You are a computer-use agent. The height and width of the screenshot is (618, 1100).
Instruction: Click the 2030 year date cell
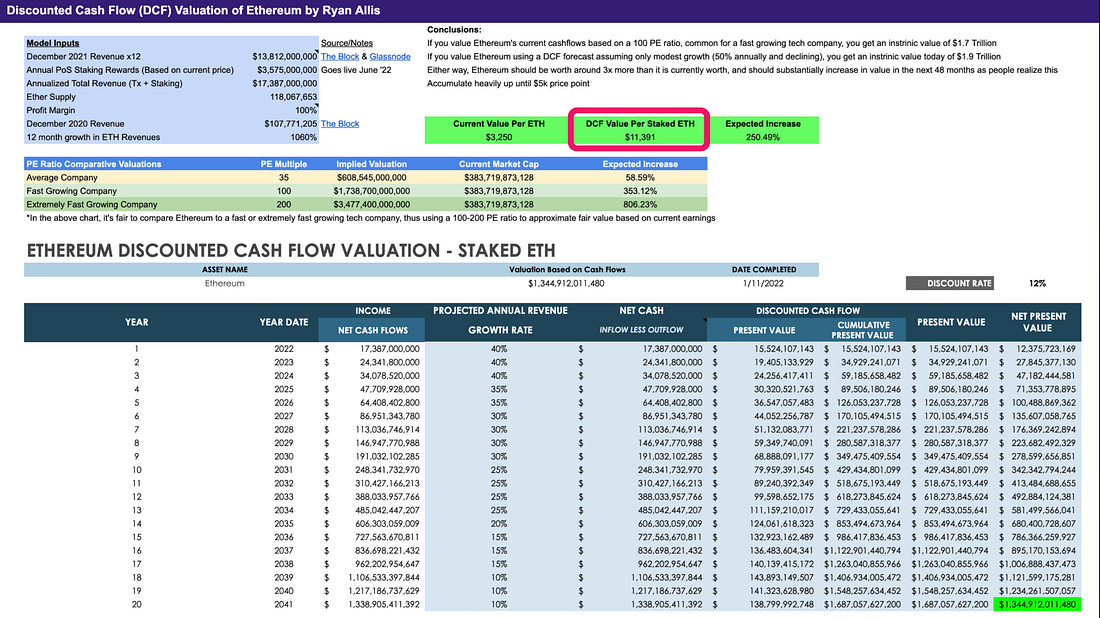coord(283,457)
